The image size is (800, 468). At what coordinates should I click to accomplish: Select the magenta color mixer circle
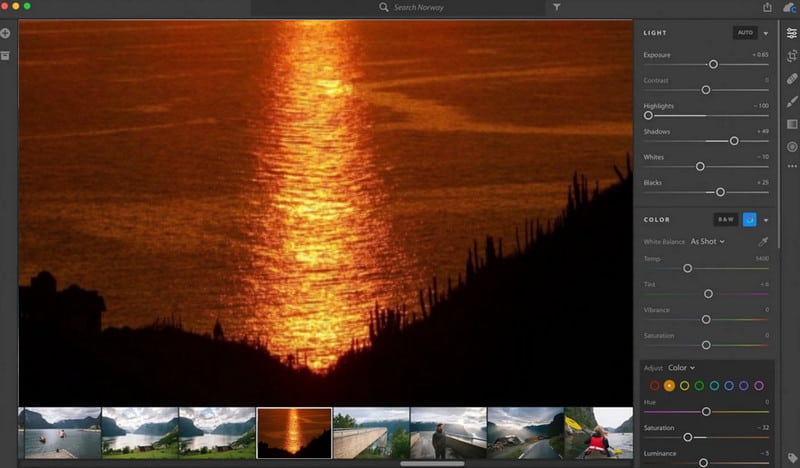(x=759, y=386)
